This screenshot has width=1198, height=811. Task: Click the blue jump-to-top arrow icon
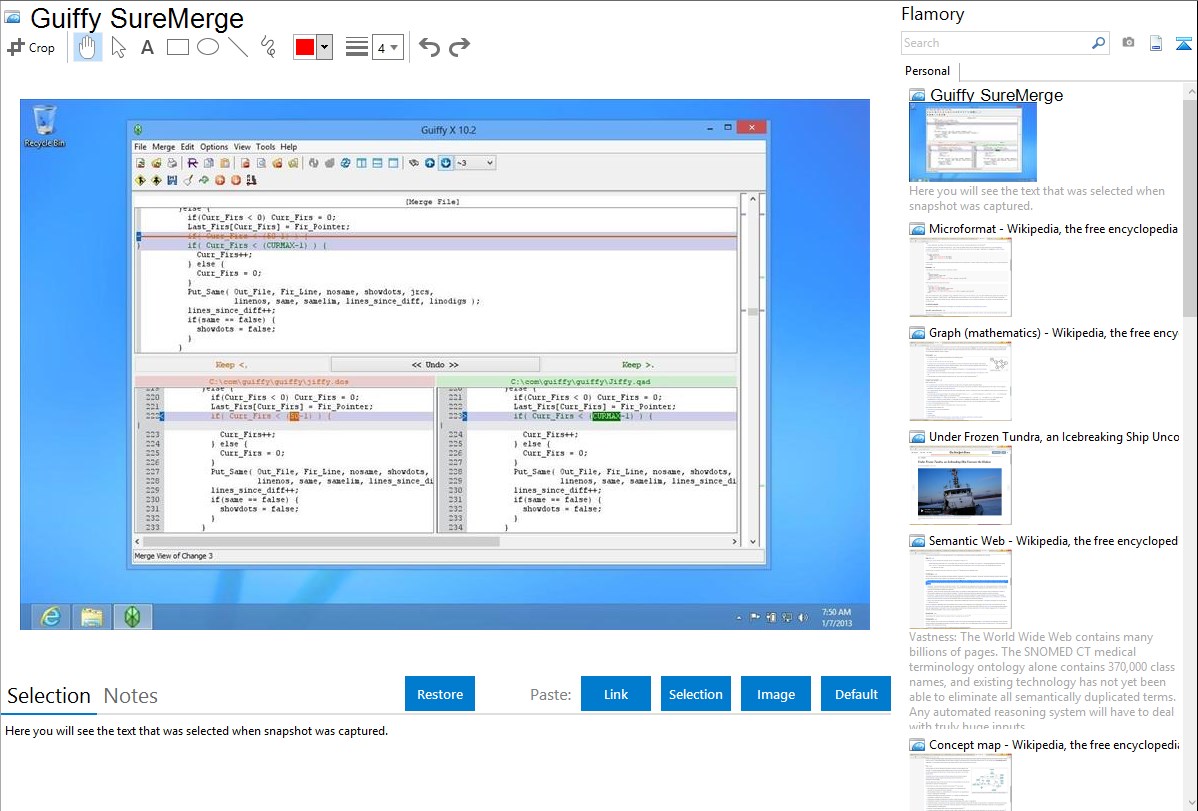pos(1183,43)
